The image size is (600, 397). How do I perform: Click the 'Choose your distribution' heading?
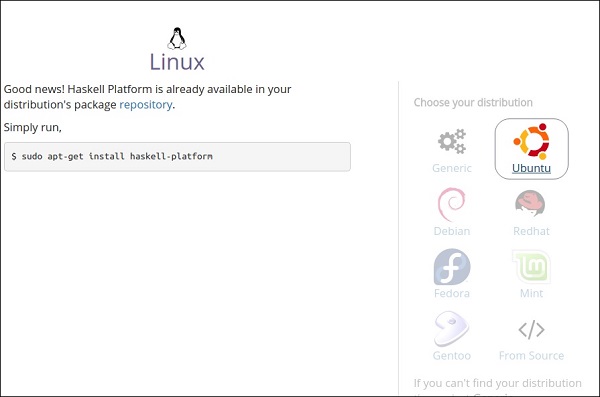pyautogui.click(x=473, y=103)
